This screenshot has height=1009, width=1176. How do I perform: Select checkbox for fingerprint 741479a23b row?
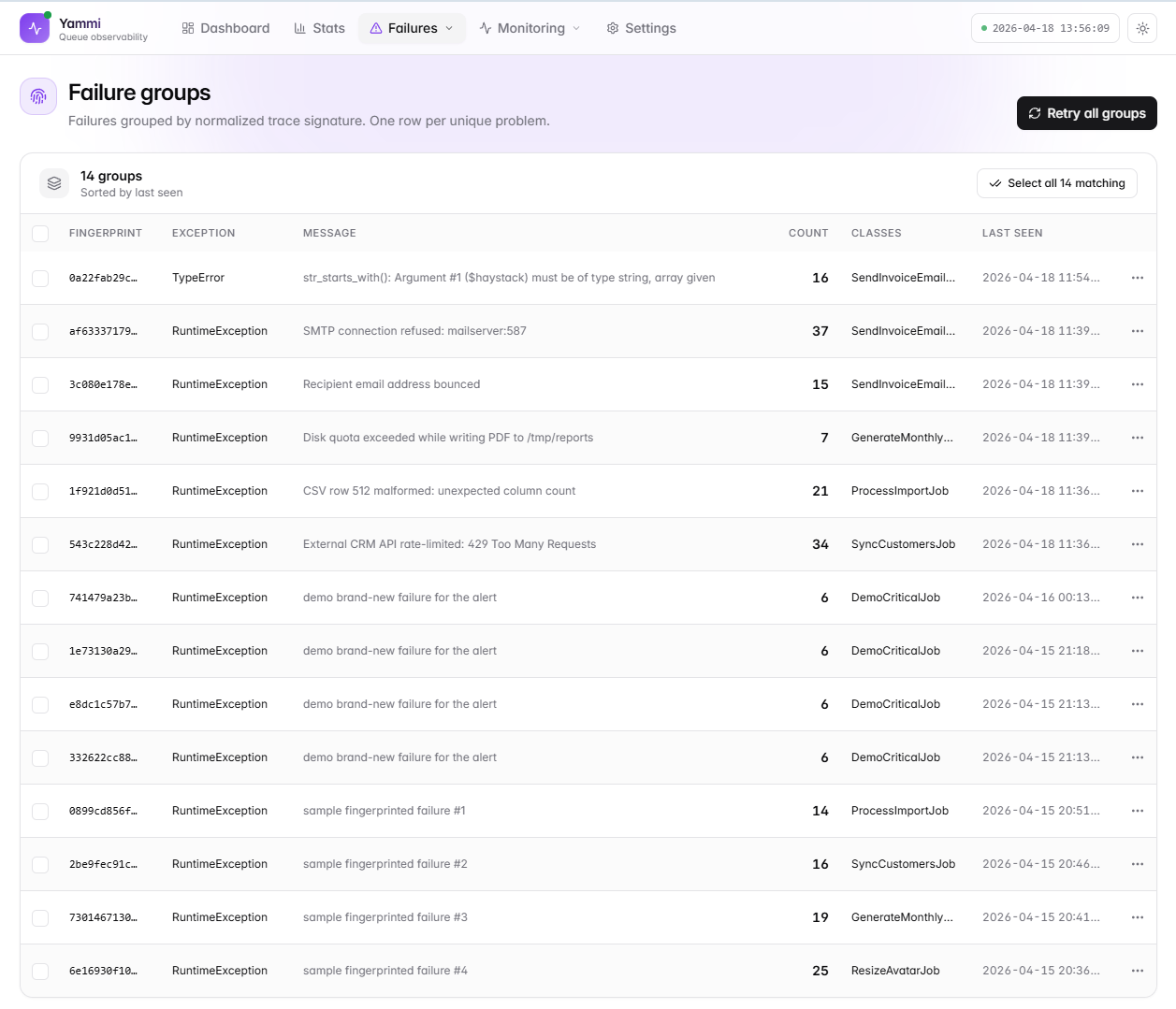[40, 598]
